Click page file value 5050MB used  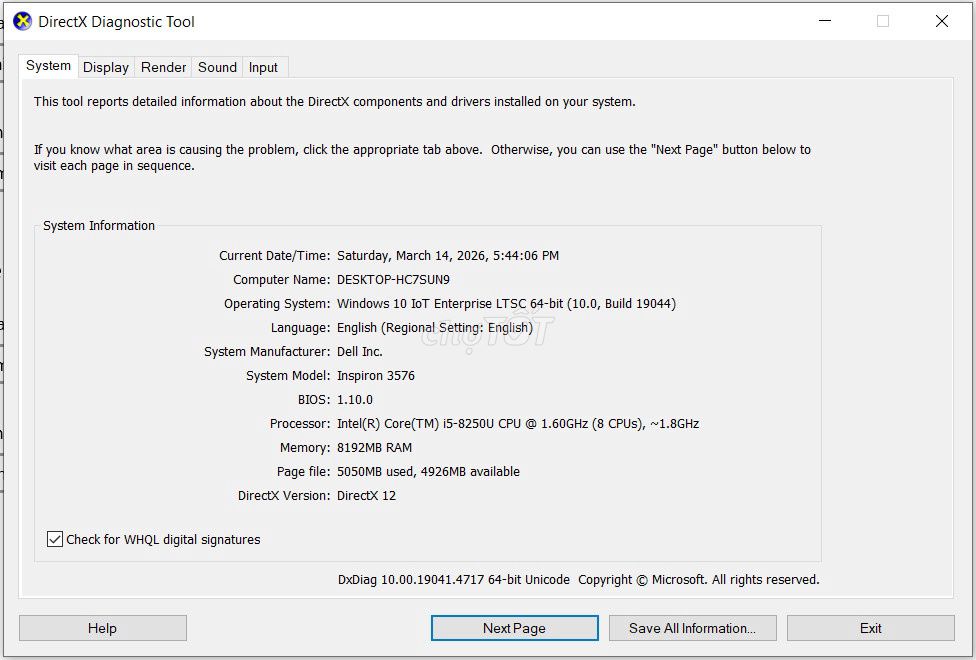[428, 472]
